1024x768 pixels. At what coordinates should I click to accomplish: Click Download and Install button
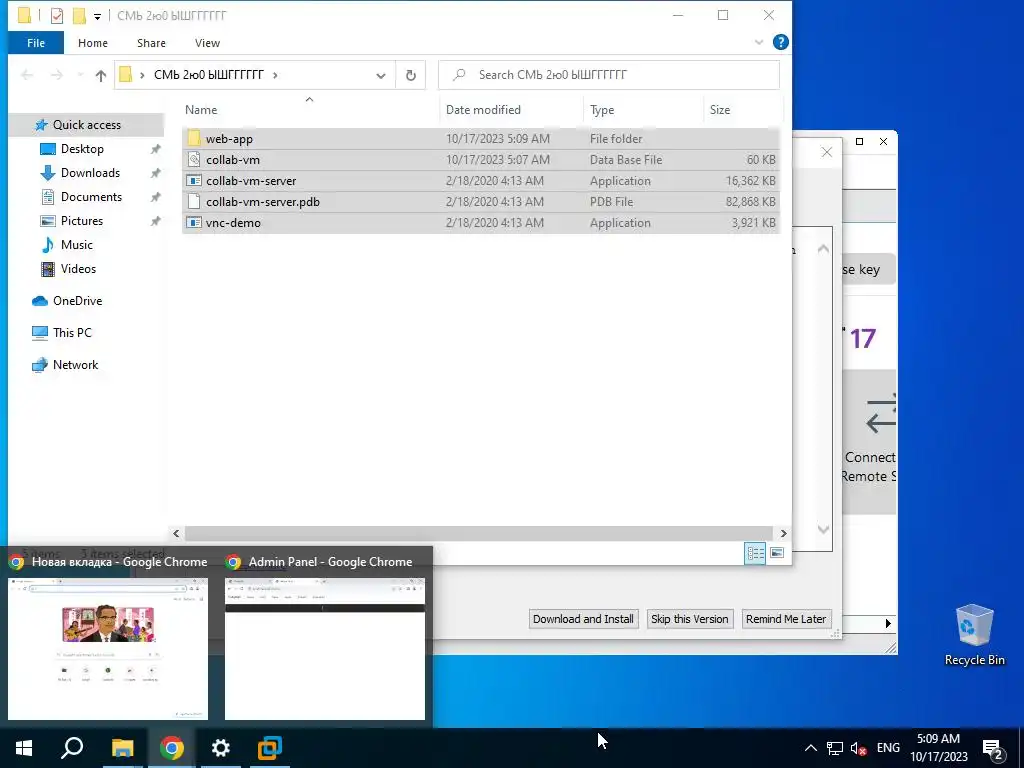583,619
